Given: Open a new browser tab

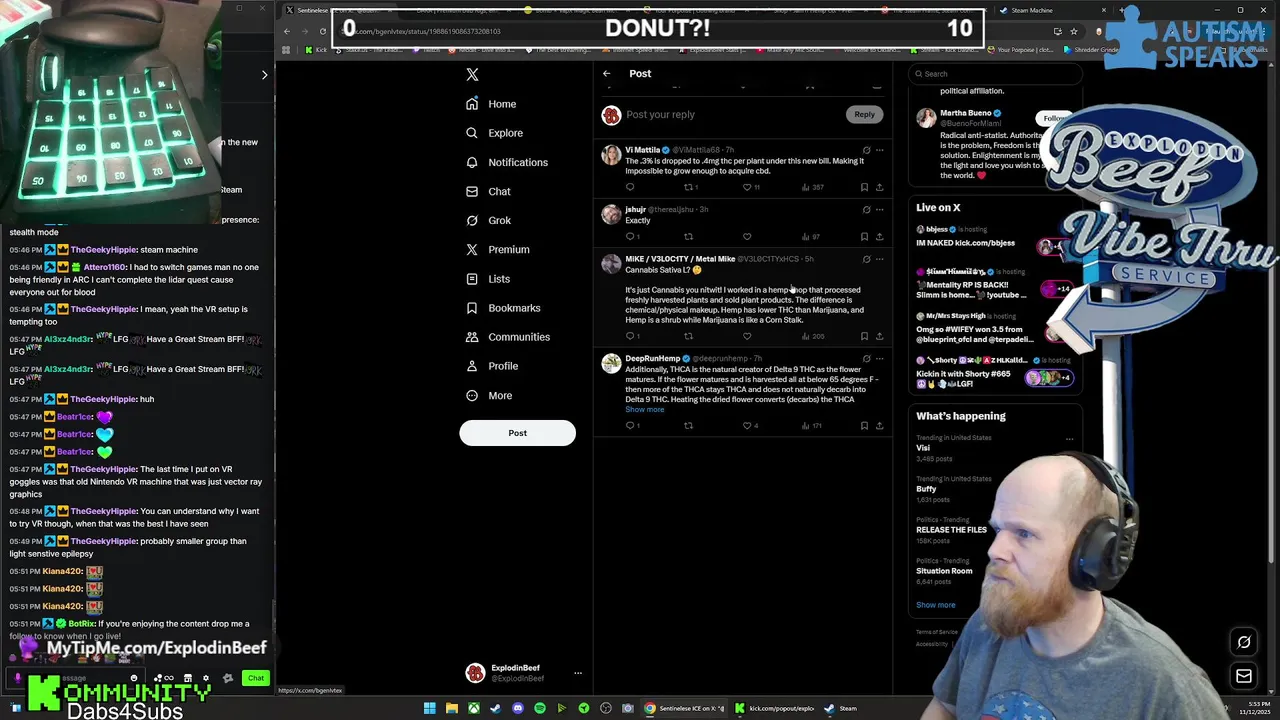Looking at the screenshot, I should [1121, 10].
